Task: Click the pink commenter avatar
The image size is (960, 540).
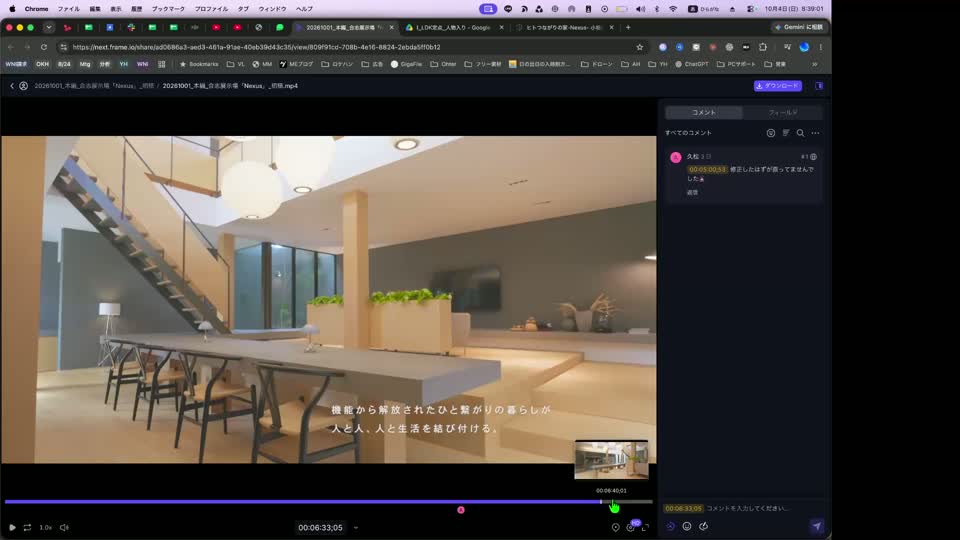Action: [x=676, y=157]
